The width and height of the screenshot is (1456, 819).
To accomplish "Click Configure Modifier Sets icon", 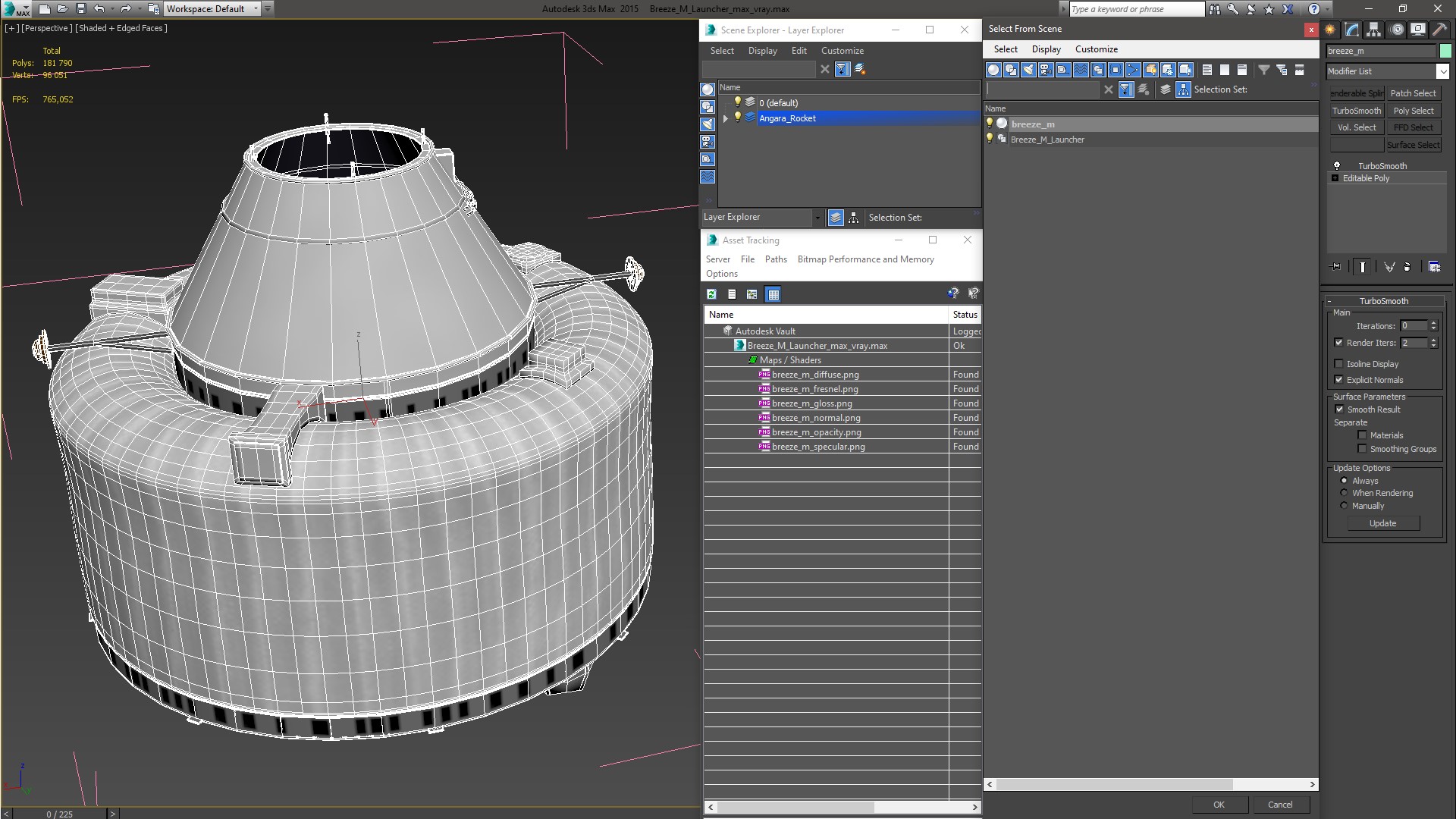I will pyautogui.click(x=1434, y=267).
